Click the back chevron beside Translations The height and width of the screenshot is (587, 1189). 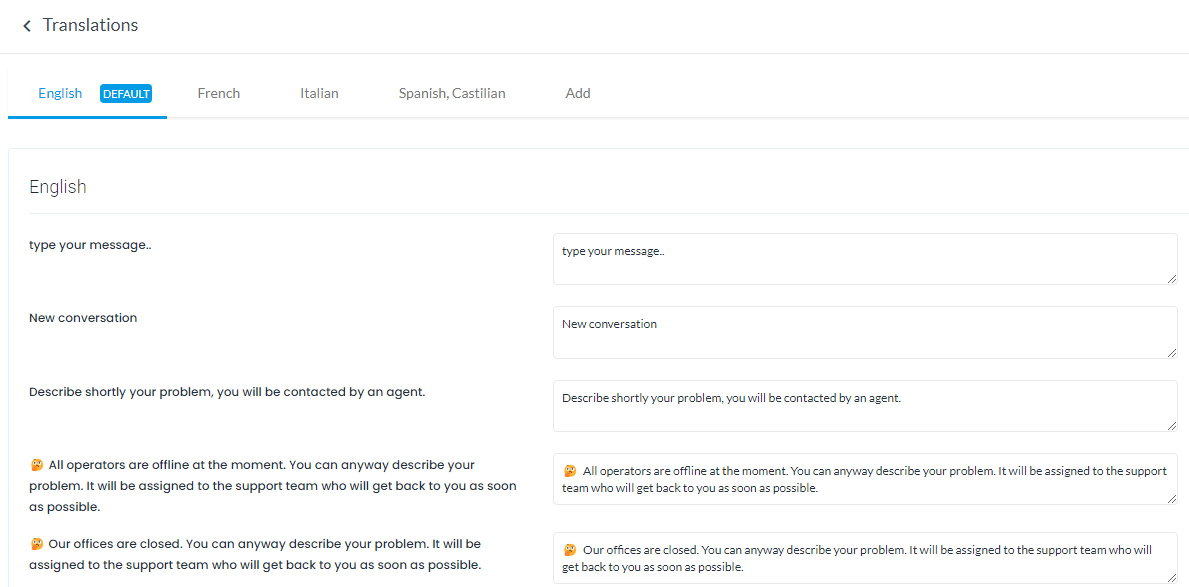click(x=27, y=26)
